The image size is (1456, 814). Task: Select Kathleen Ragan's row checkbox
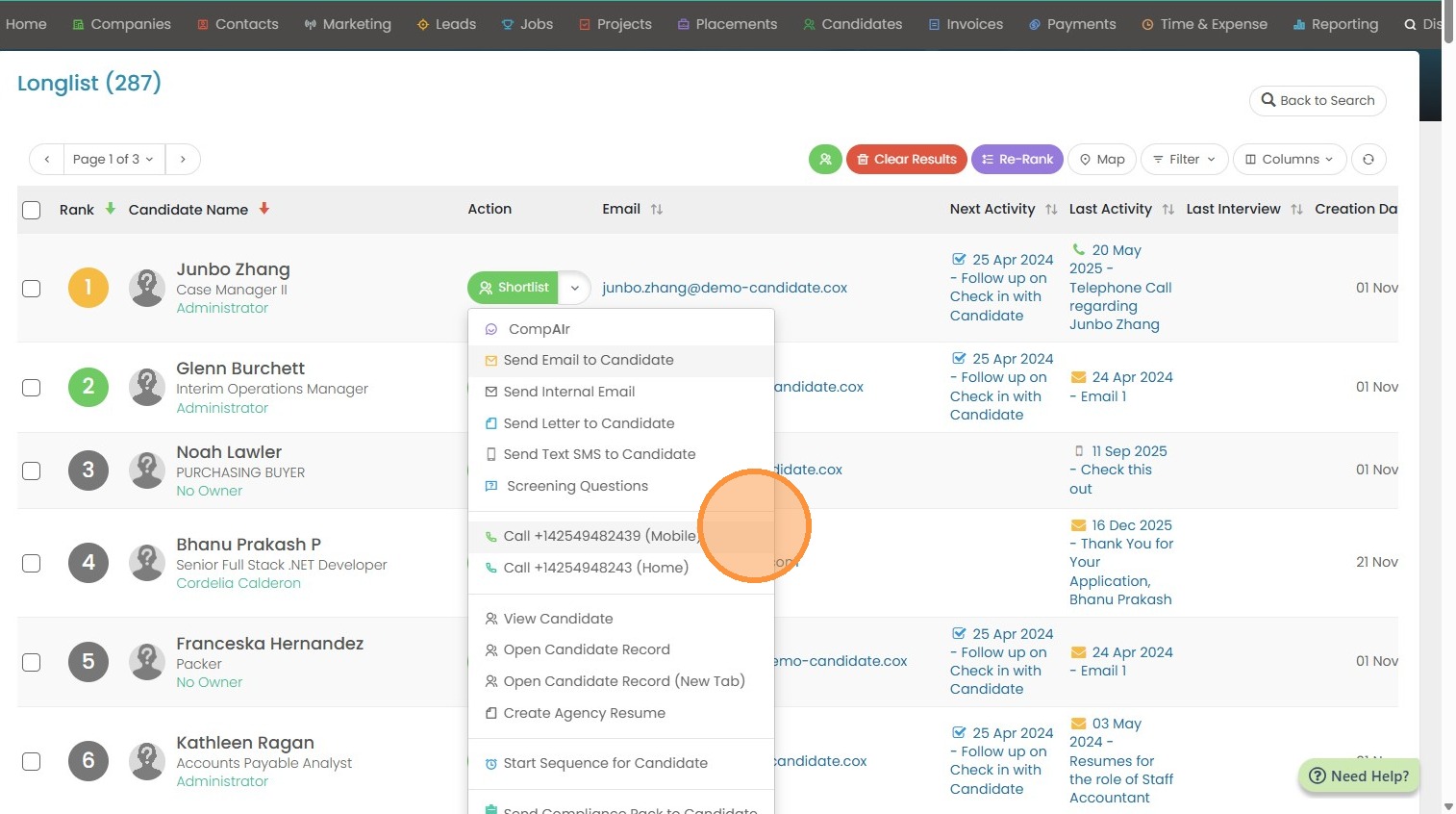[32, 761]
